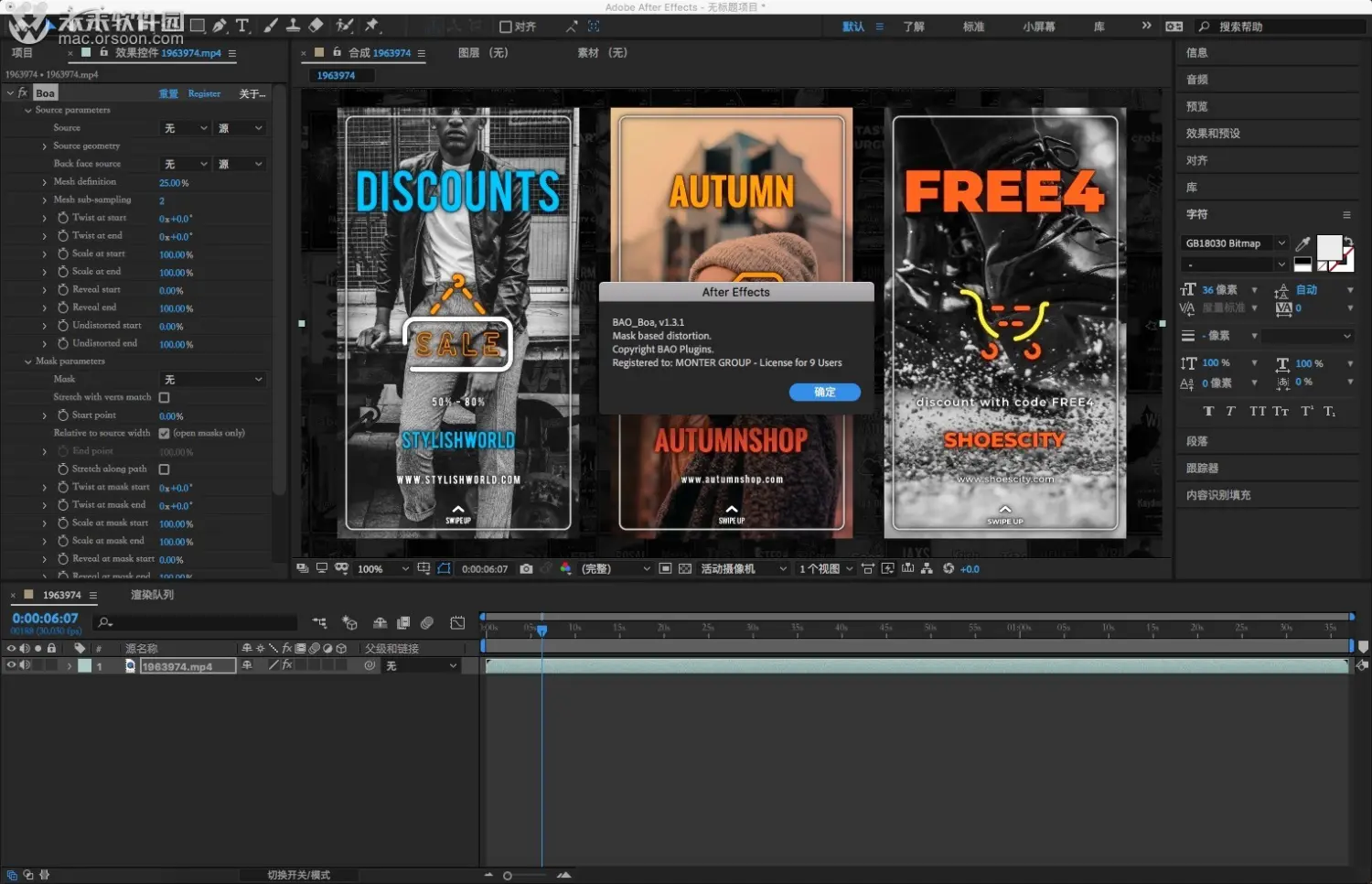The image size is (1372, 884).
Task: Click the timeline zoom slider handle
Action: (x=508, y=876)
